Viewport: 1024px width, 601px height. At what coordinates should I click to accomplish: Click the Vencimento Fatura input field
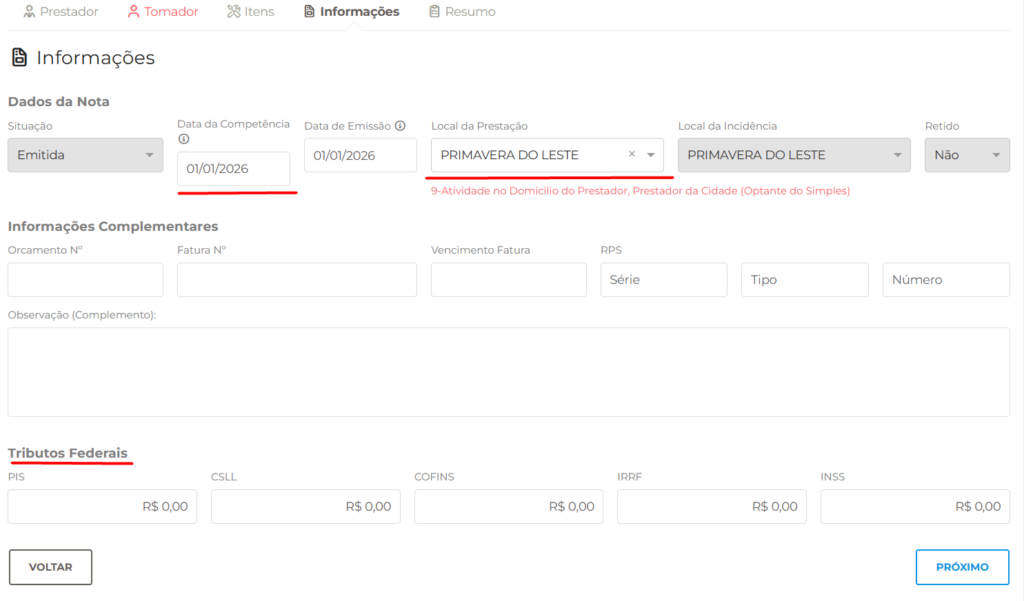[x=508, y=280]
